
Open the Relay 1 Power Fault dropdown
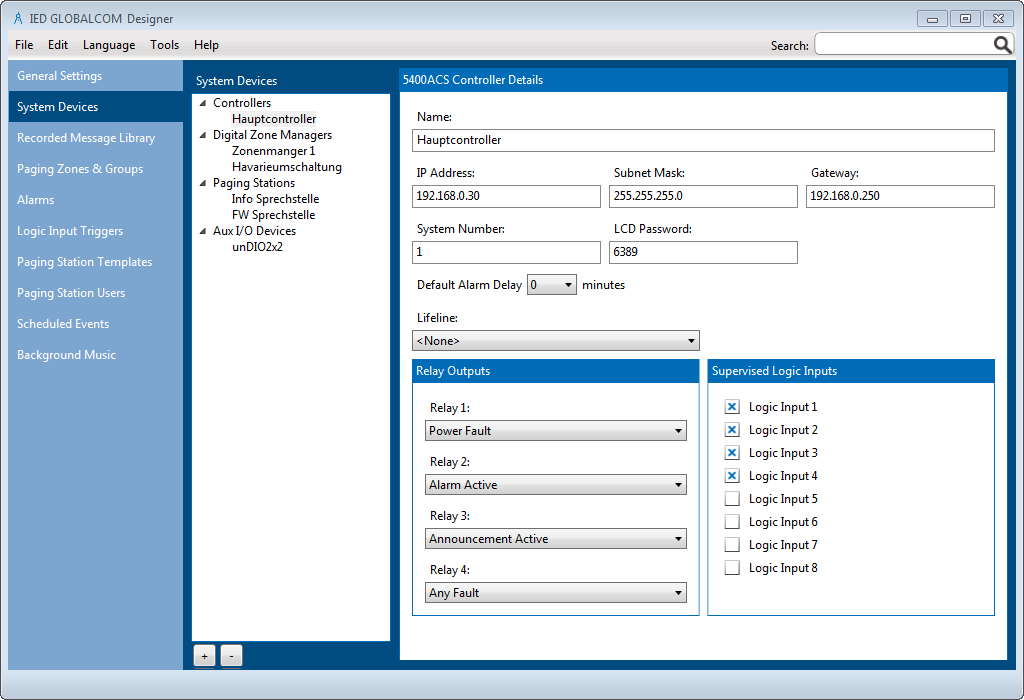tap(556, 431)
